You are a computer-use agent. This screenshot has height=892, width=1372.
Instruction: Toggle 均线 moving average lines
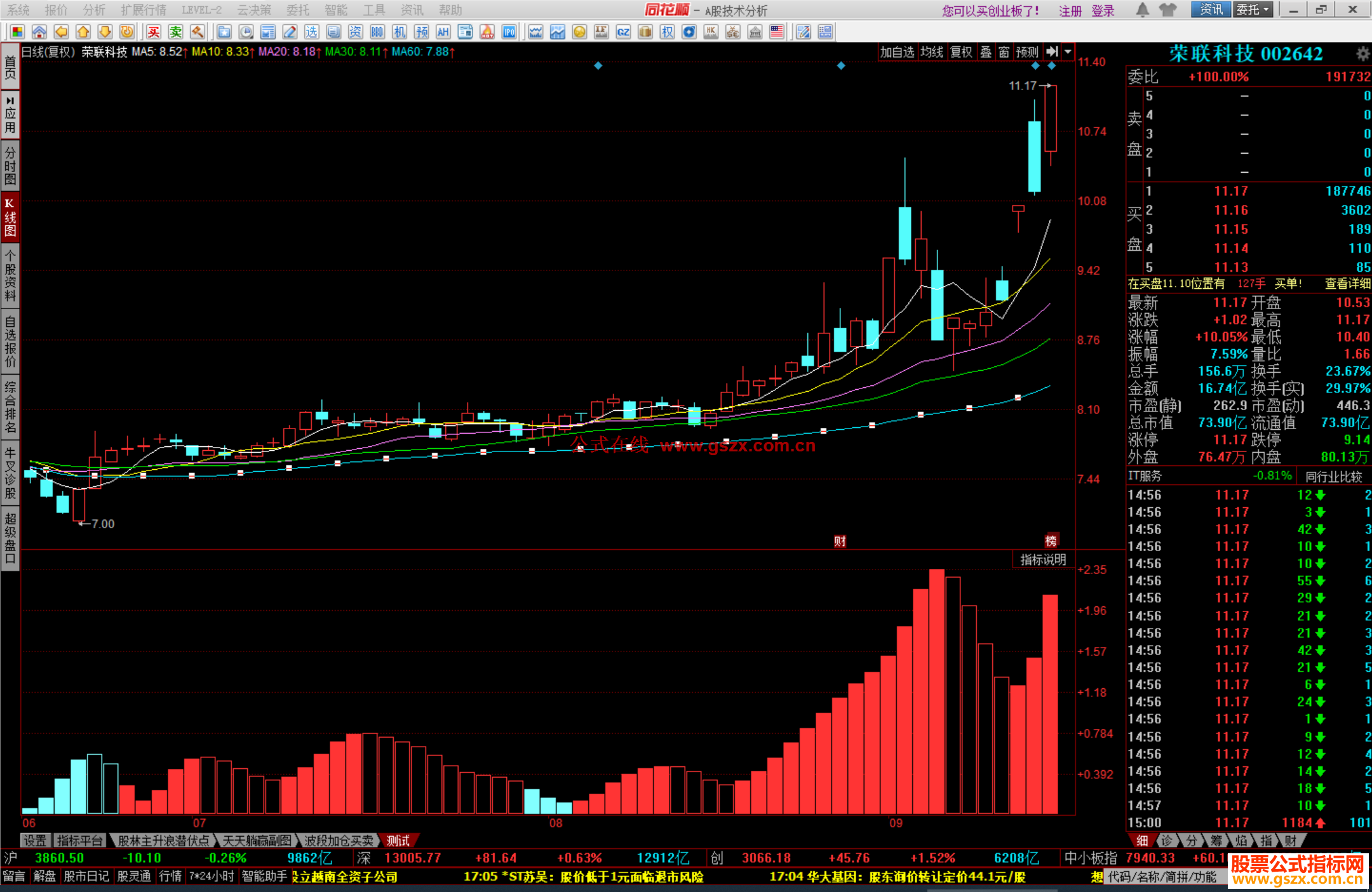(932, 52)
